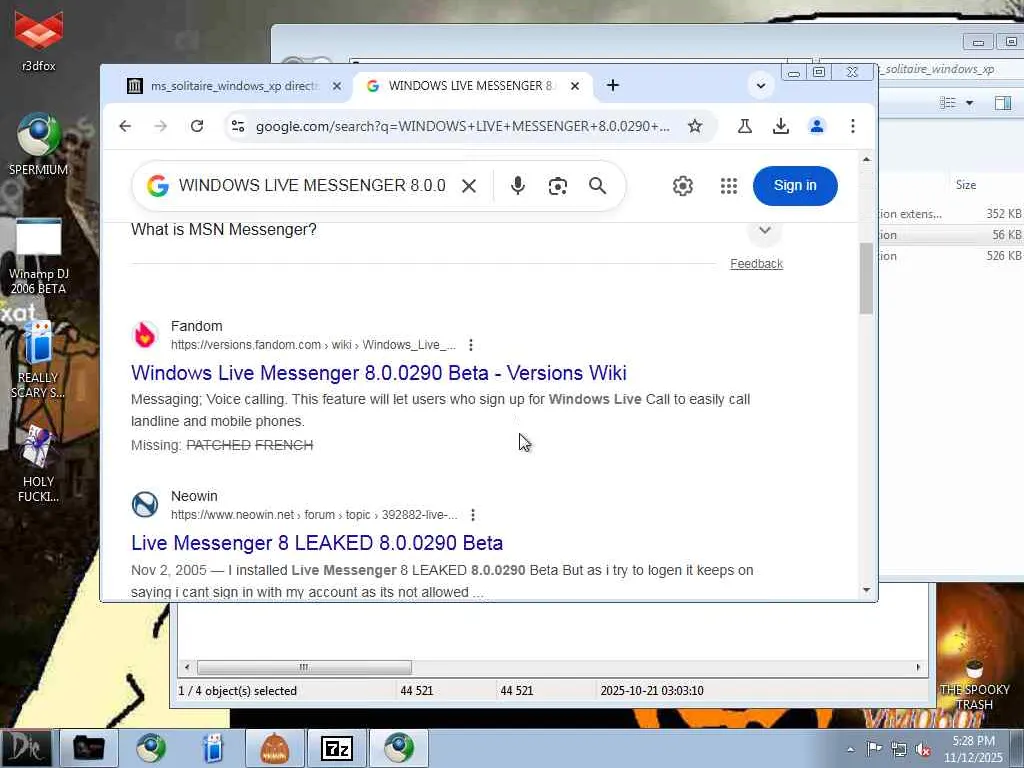The height and width of the screenshot is (768, 1024).
Task: Expand the tab search dropdown
Action: (x=761, y=86)
